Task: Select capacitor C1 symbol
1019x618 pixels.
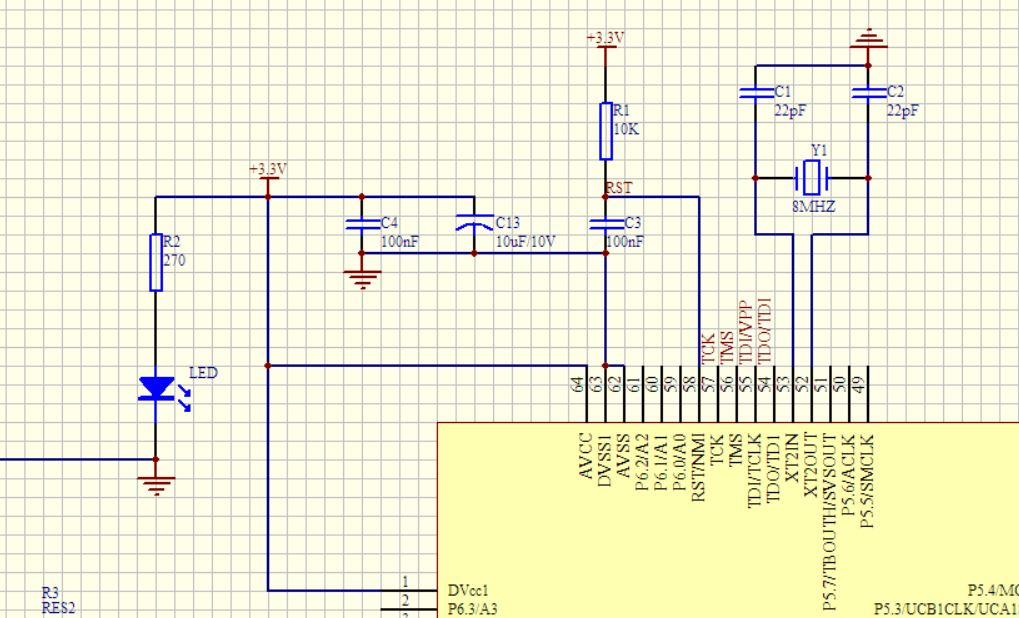Action: (x=756, y=93)
